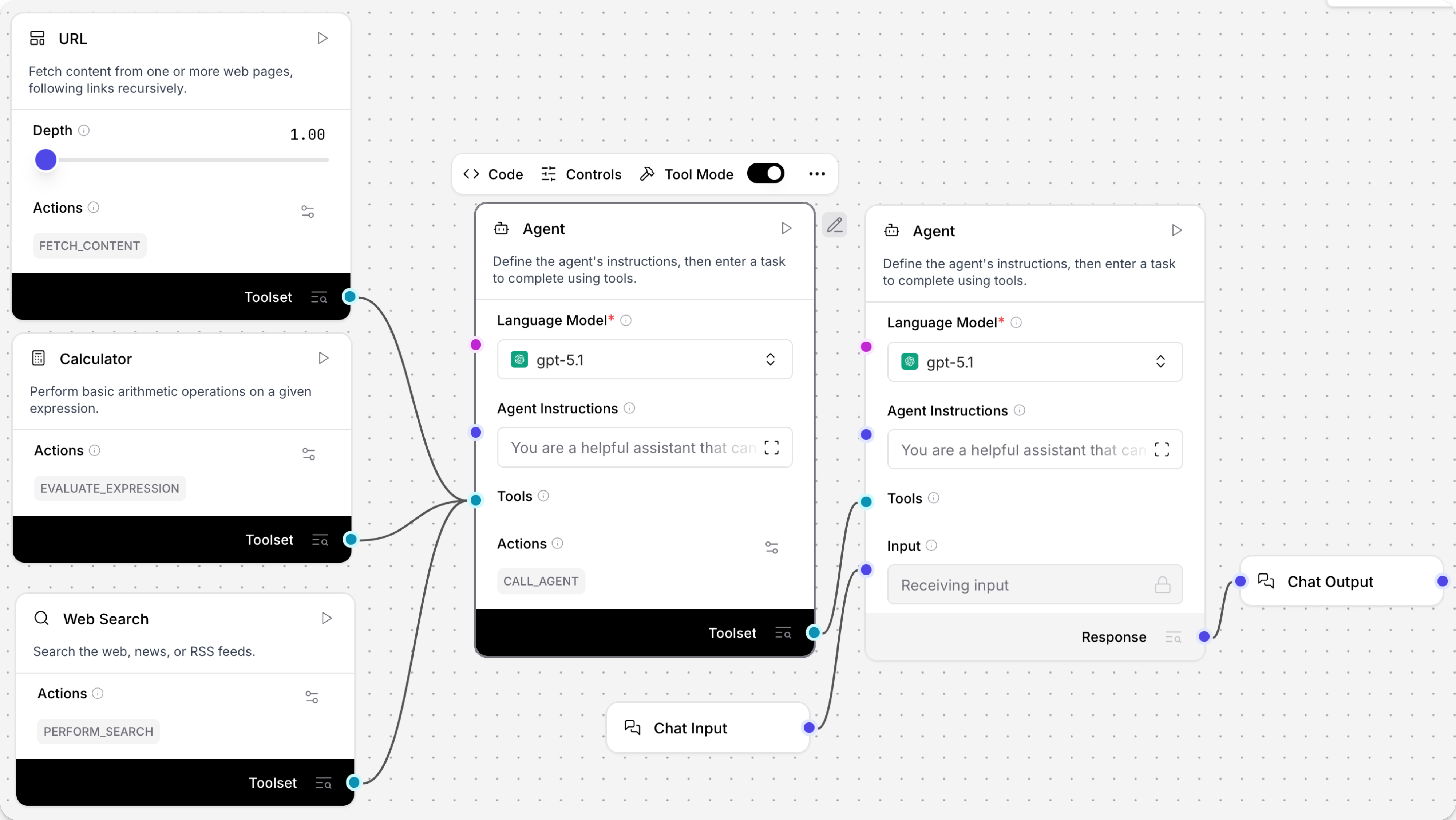The height and width of the screenshot is (820, 1456).
Task: Select the Chat Input node
Action: pos(689,728)
